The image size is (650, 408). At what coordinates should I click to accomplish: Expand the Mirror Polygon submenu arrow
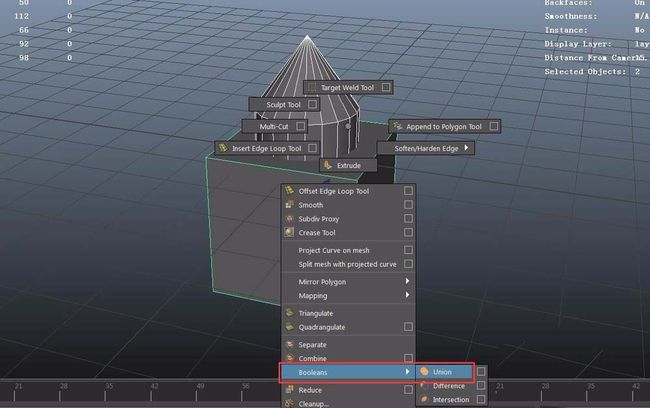click(407, 281)
